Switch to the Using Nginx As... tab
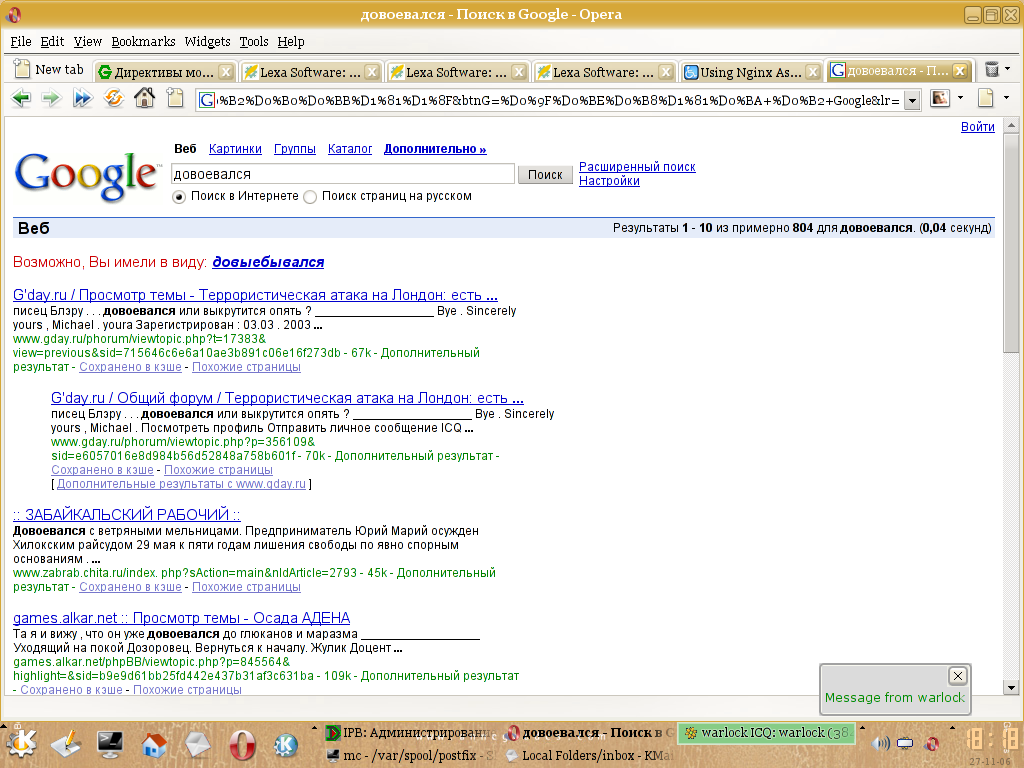The image size is (1024, 768). pyautogui.click(x=751, y=72)
